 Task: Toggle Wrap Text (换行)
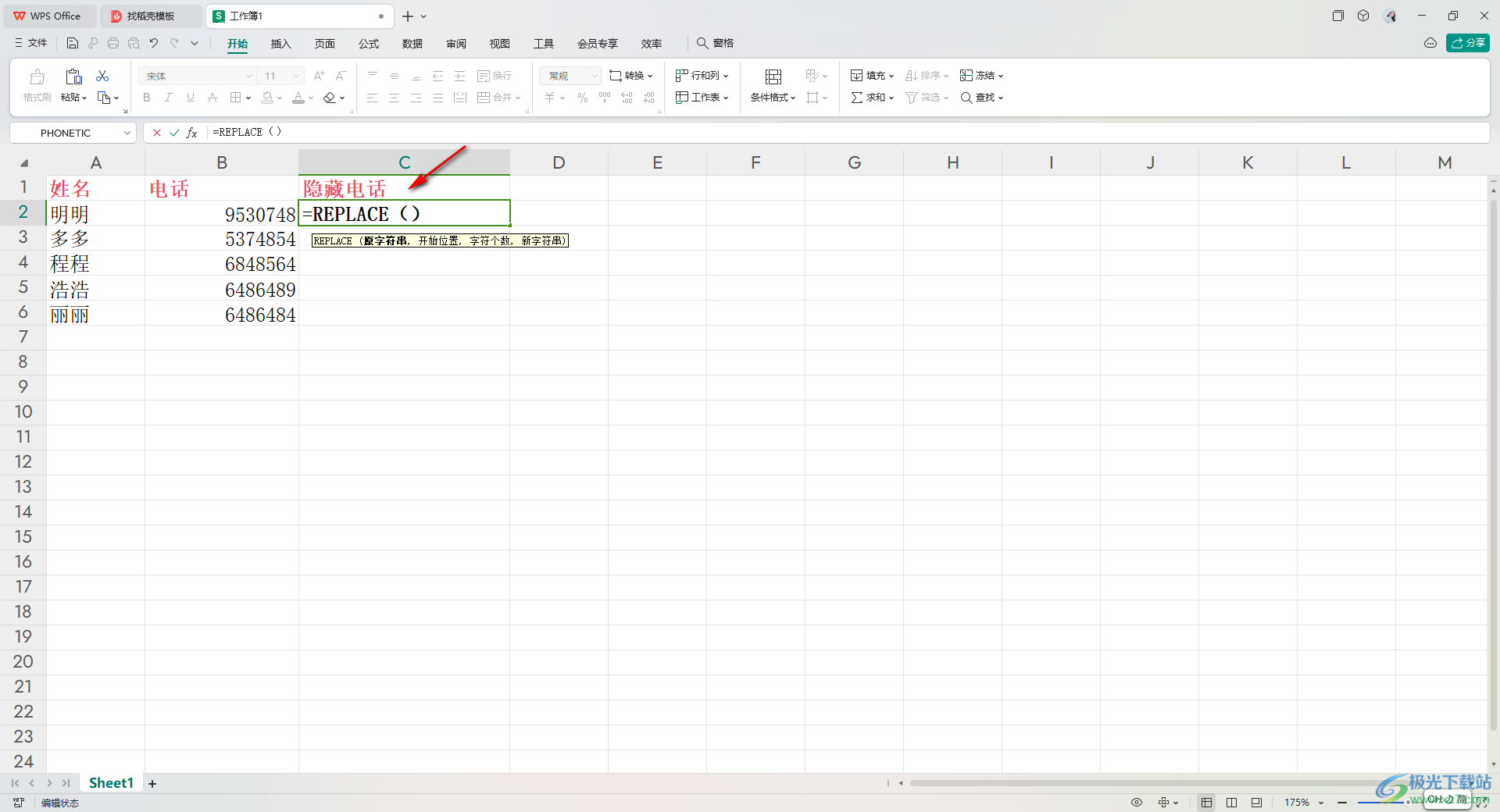point(495,76)
